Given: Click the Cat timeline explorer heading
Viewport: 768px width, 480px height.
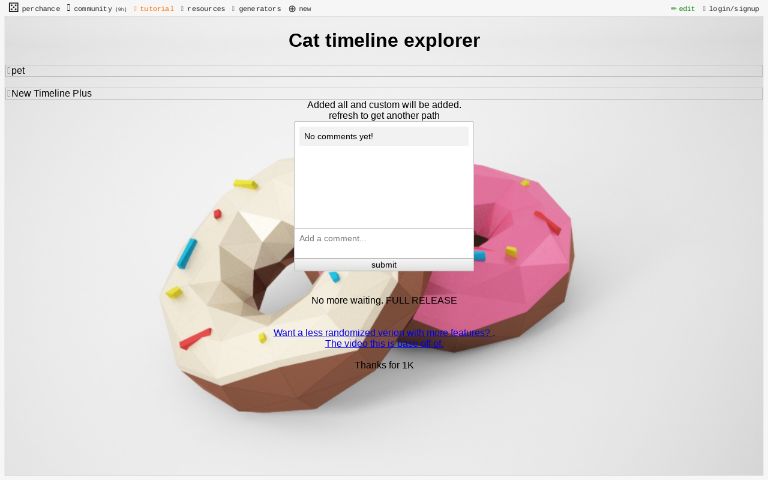Looking at the screenshot, I should tap(384, 40).
